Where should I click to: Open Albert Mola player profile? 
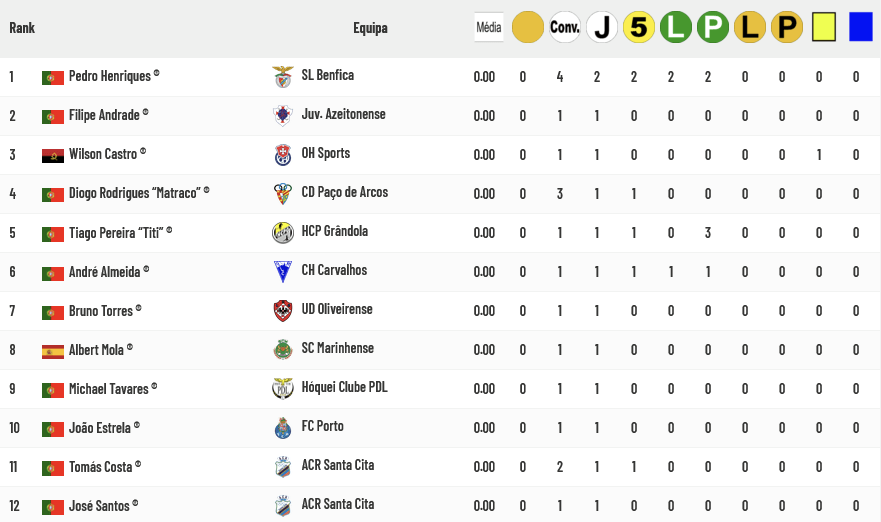(x=96, y=349)
